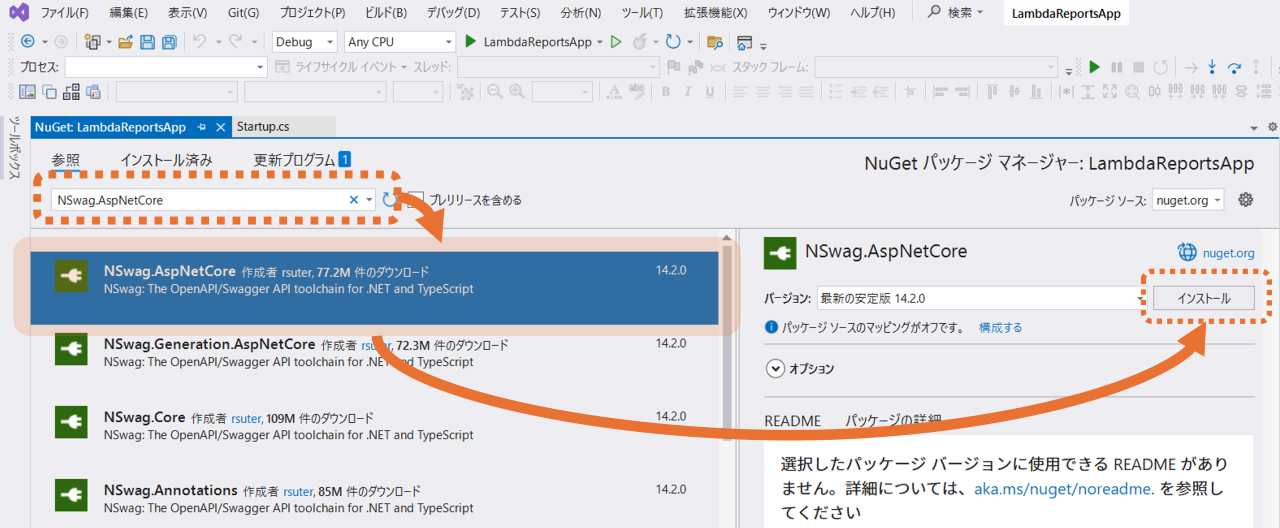Switch to the インストール済み tab
Image resolution: width=1280 pixels, height=528 pixels.
click(x=166, y=159)
